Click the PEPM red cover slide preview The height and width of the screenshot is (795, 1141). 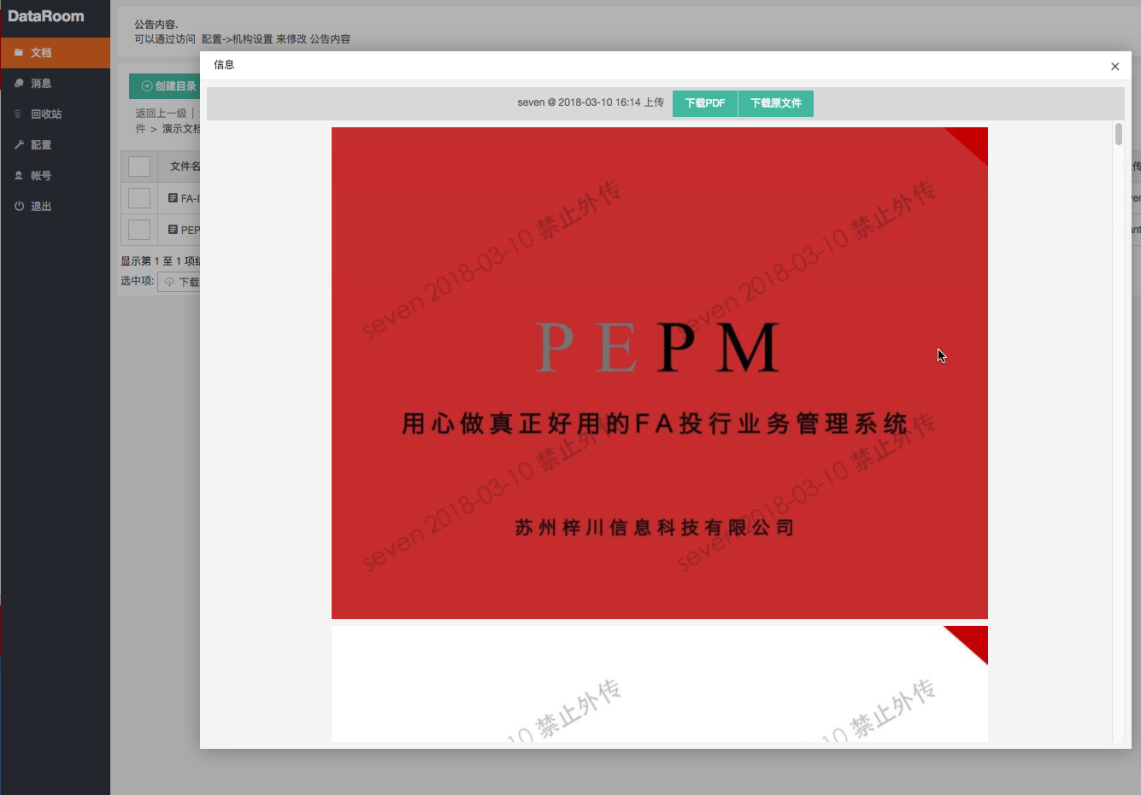(659, 373)
